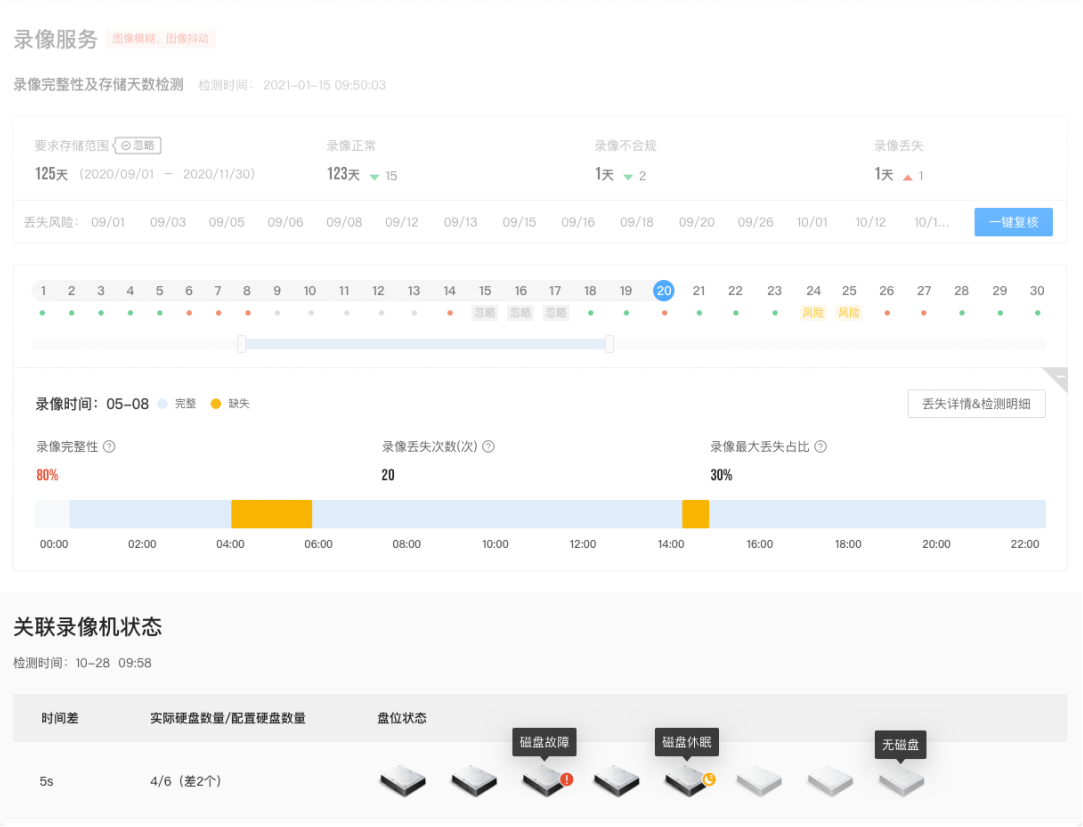This screenshot has height=827, width=1083.
Task: Click the green status dot under day 1
Action: point(43,312)
